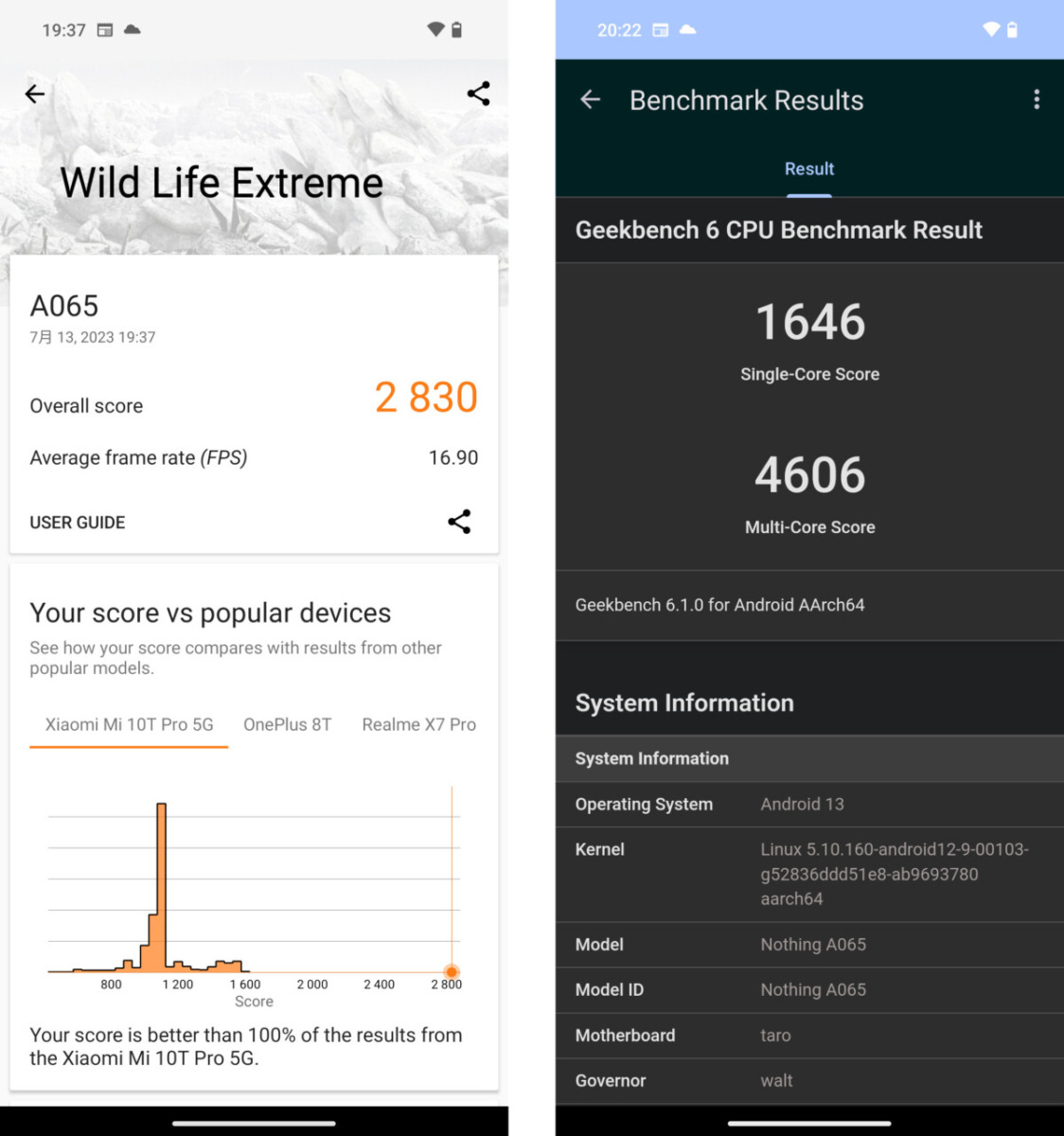The height and width of the screenshot is (1136, 1064).
Task: Tap the Geekbench 6.1.0 for Android AArch64 row
Action: click(x=809, y=605)
